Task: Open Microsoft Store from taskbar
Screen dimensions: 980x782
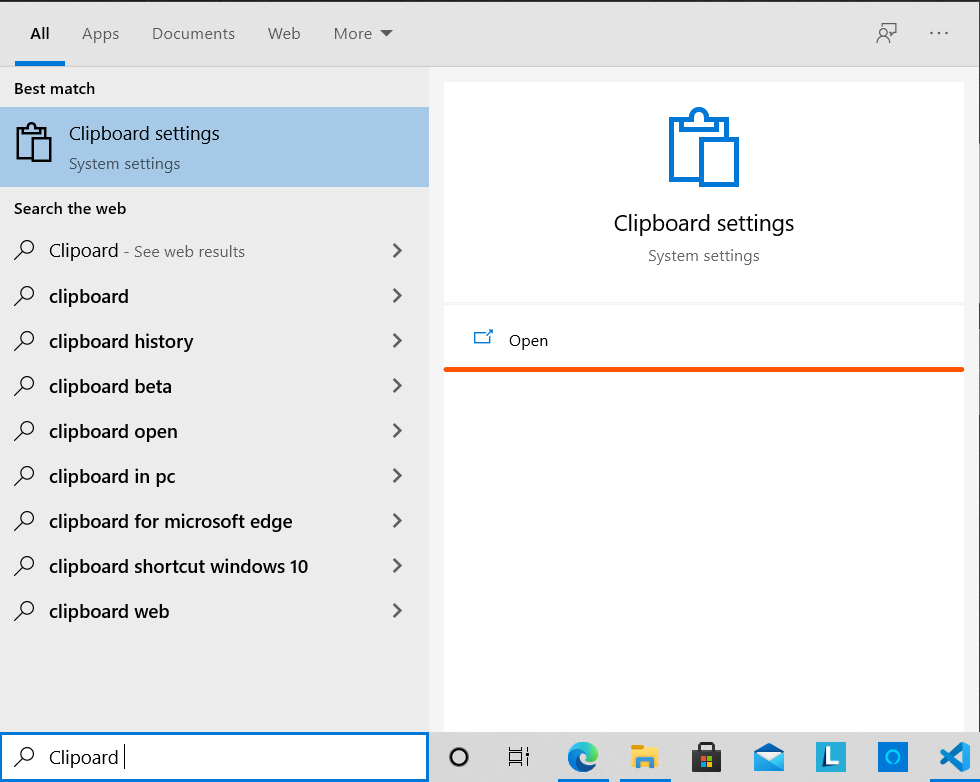Action: [706, 757]
